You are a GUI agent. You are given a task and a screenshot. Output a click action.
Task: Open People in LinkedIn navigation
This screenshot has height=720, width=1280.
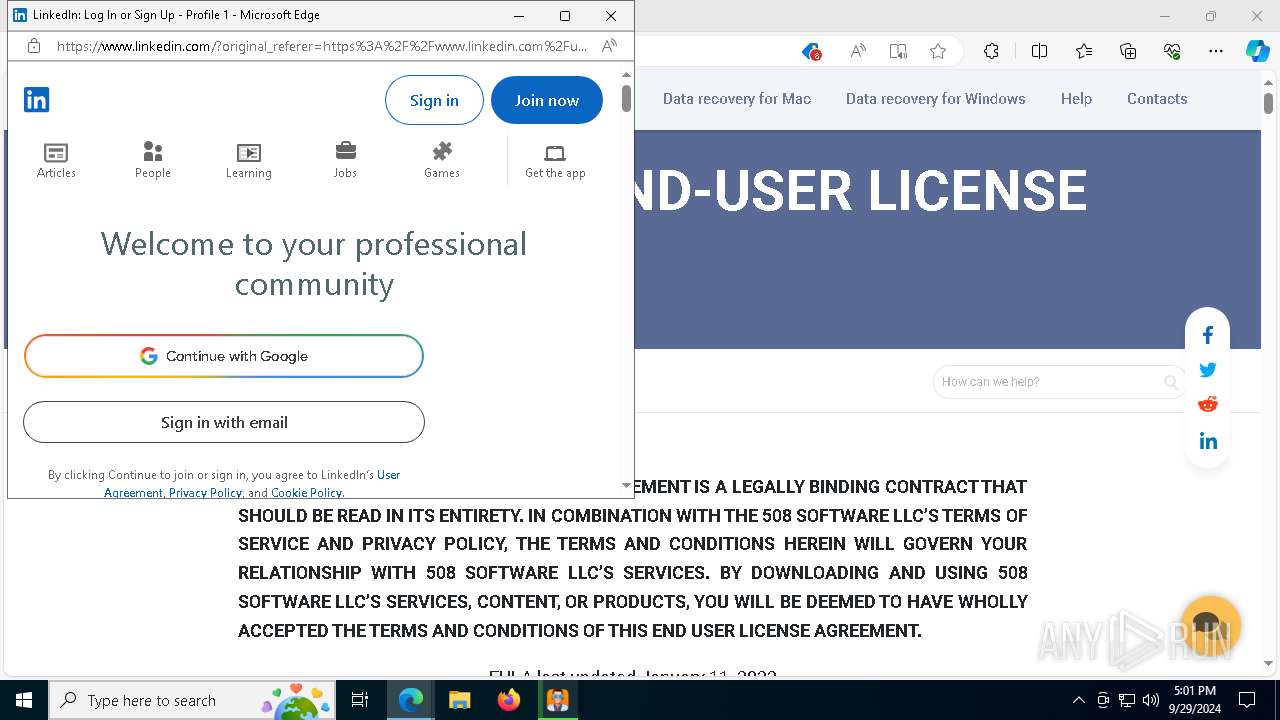(153, 160)
